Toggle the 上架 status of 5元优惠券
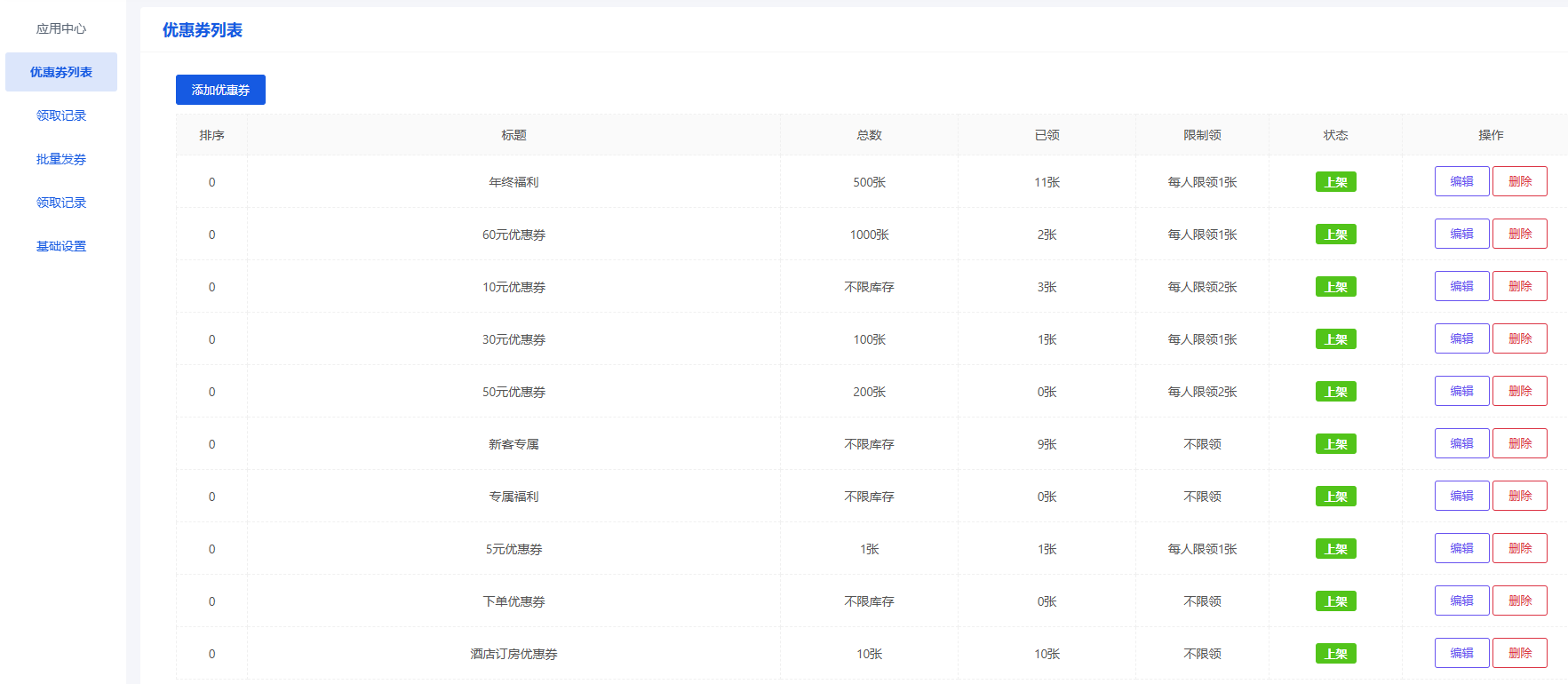Screen dimensions: 1568x684 1335,549
